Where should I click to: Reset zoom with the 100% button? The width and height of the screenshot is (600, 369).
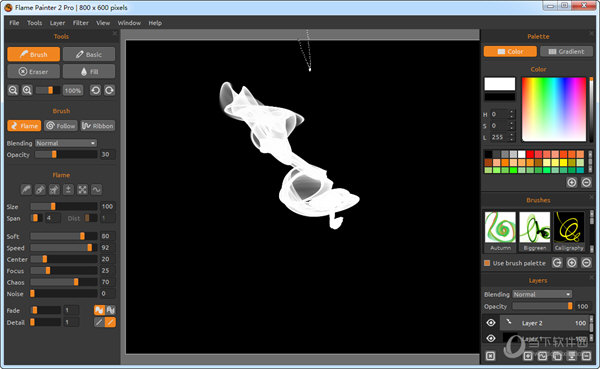point(73,90)
